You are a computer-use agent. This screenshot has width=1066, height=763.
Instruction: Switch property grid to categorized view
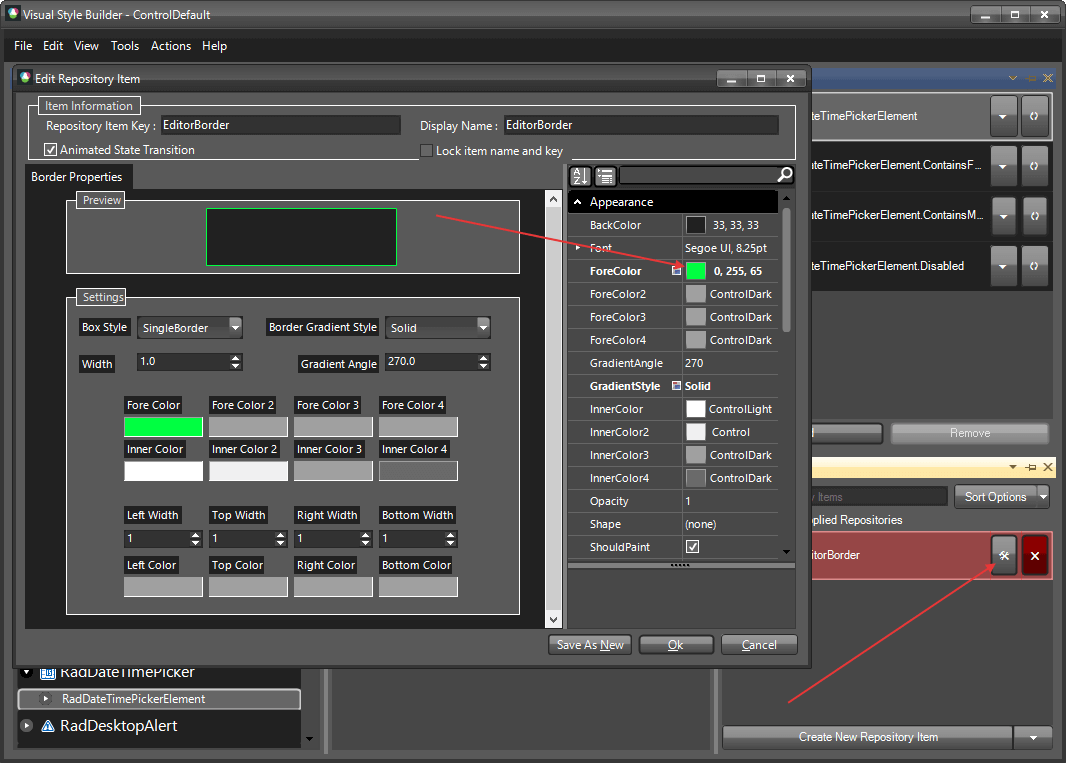point(605,175)
